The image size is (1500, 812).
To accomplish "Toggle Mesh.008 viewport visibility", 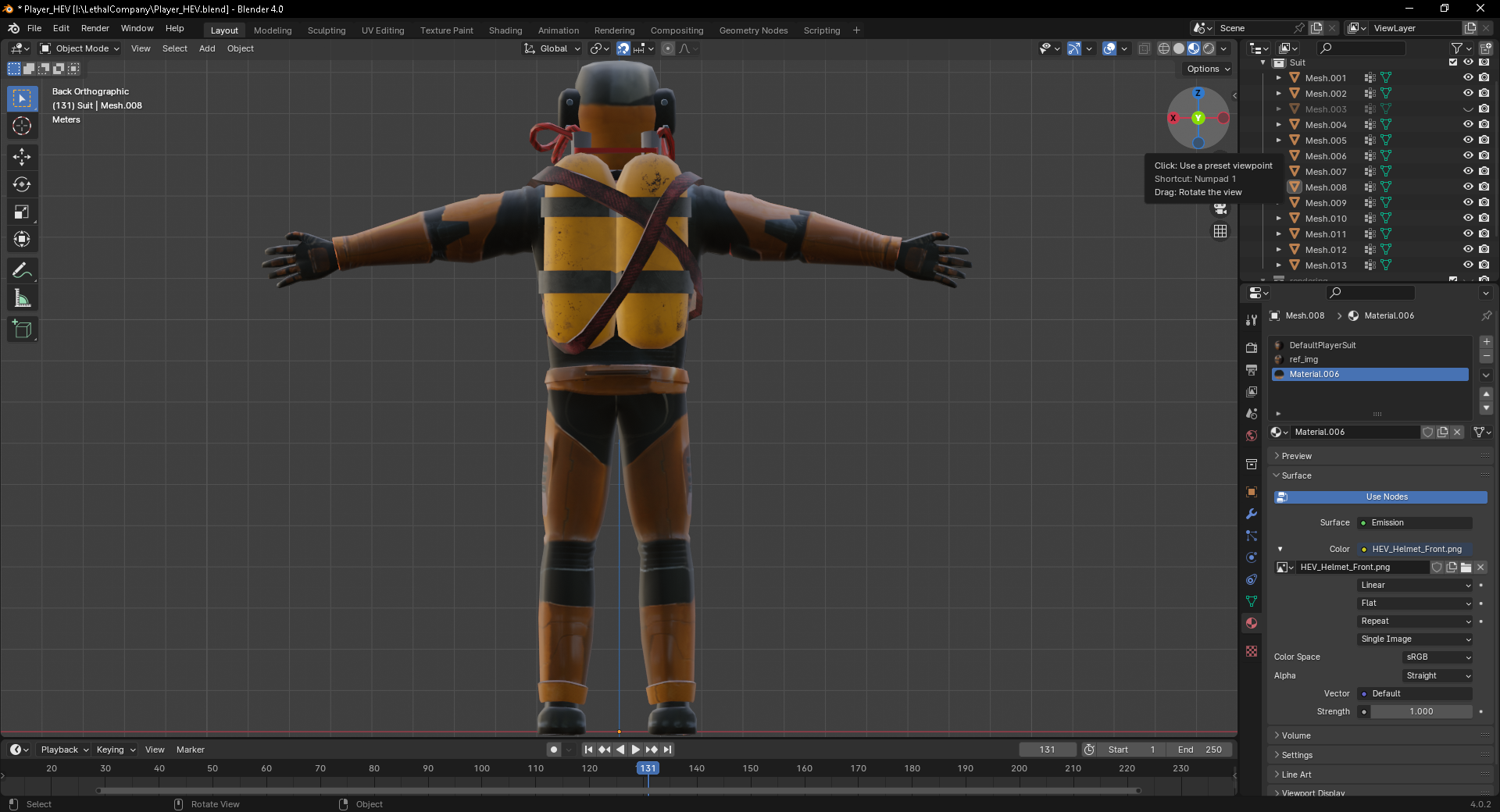I will 1468,187.
